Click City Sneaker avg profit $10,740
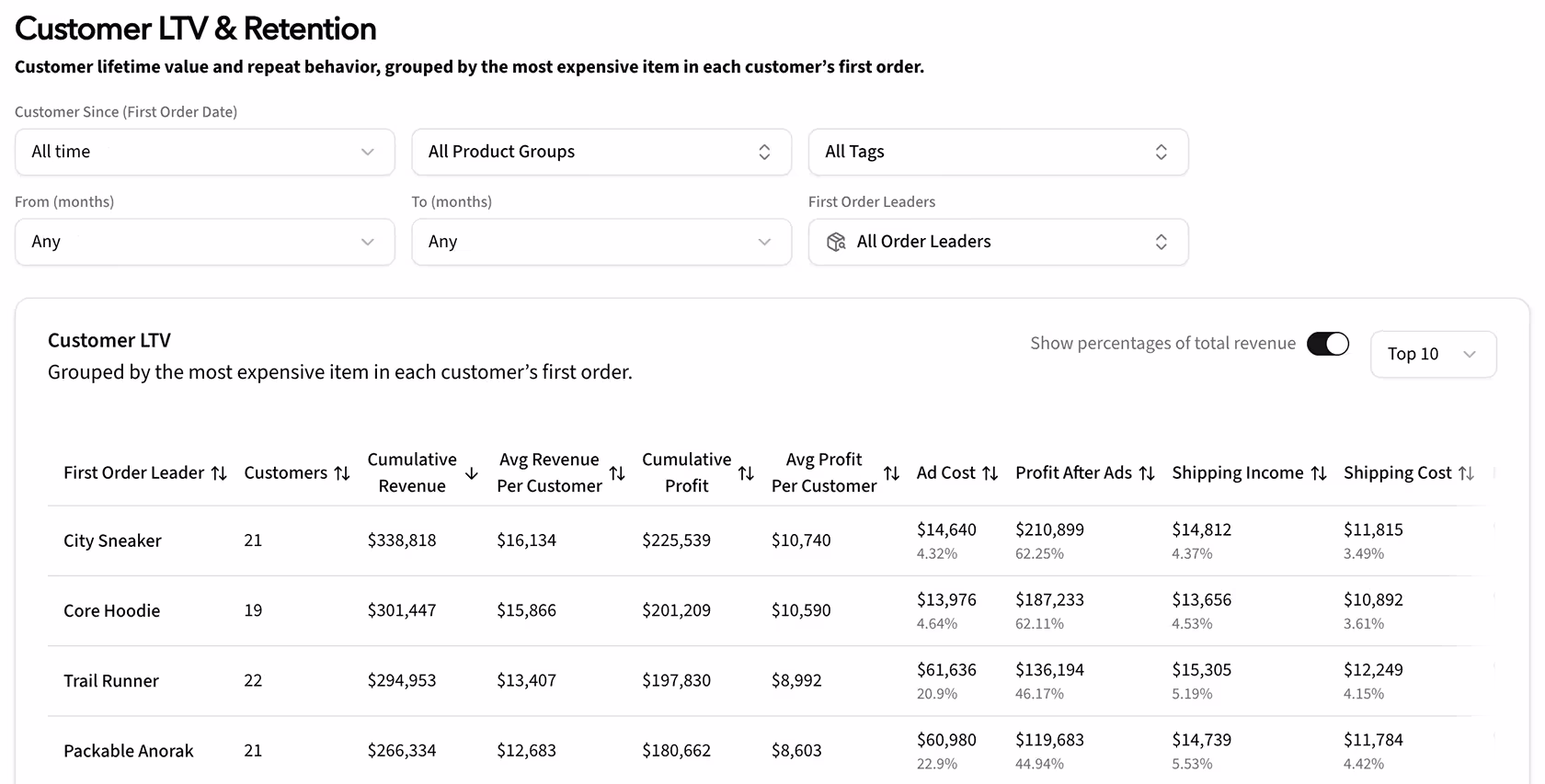The width and height of the screenshot is (1545, 784). 801,540
